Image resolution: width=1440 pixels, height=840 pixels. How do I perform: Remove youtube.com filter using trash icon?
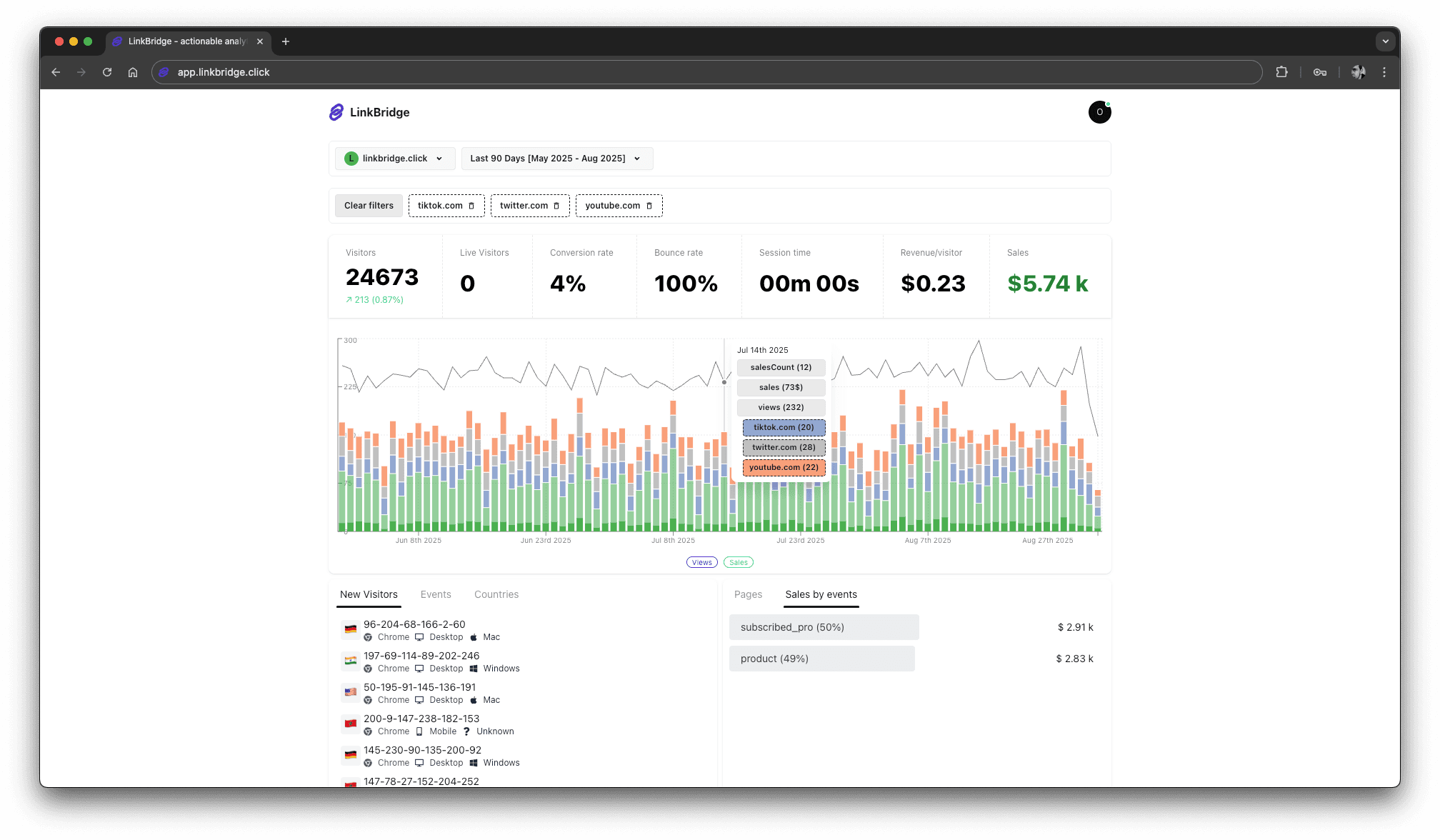point(649,206)
